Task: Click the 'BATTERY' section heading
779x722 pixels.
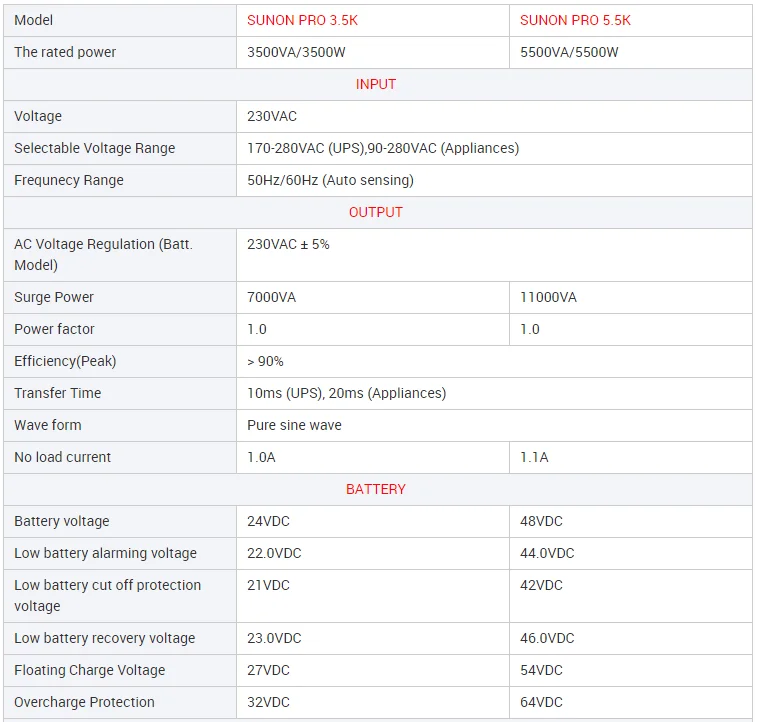Action: point(376,489)
